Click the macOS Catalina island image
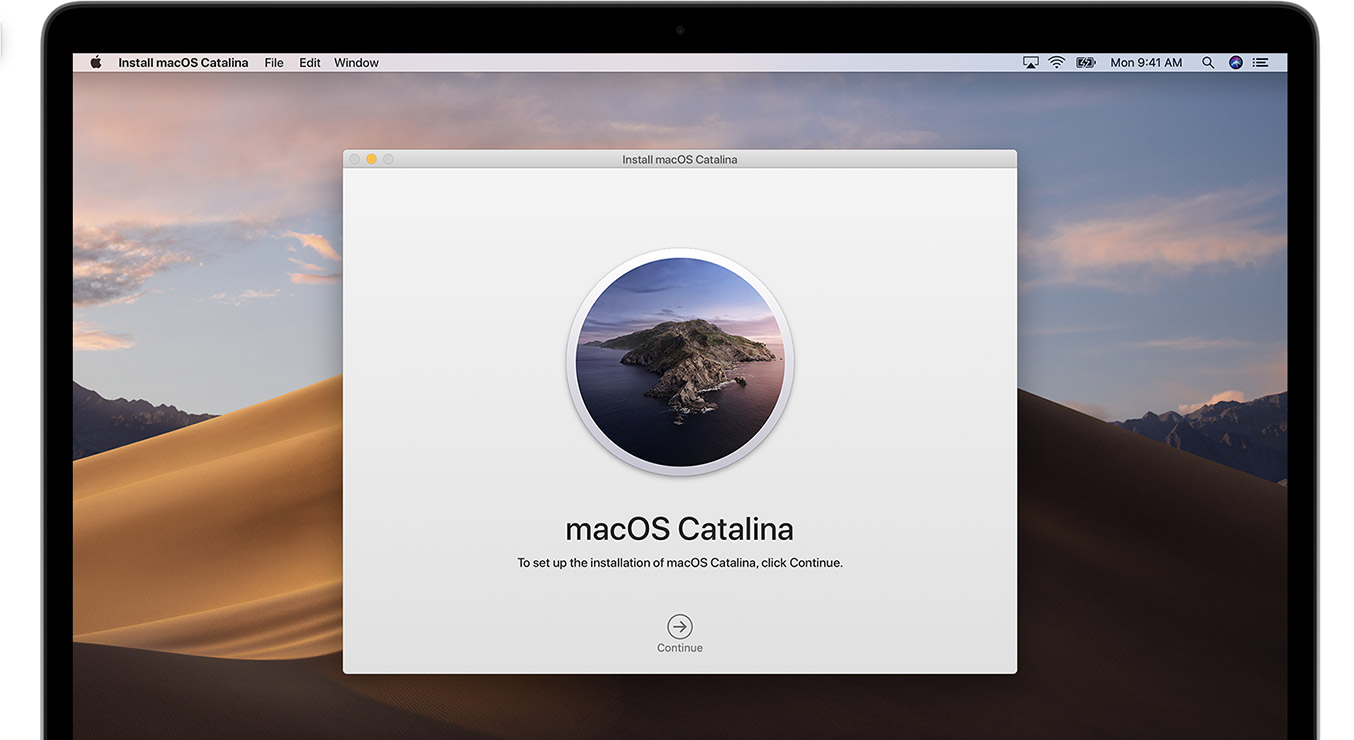 pos(680,361)
